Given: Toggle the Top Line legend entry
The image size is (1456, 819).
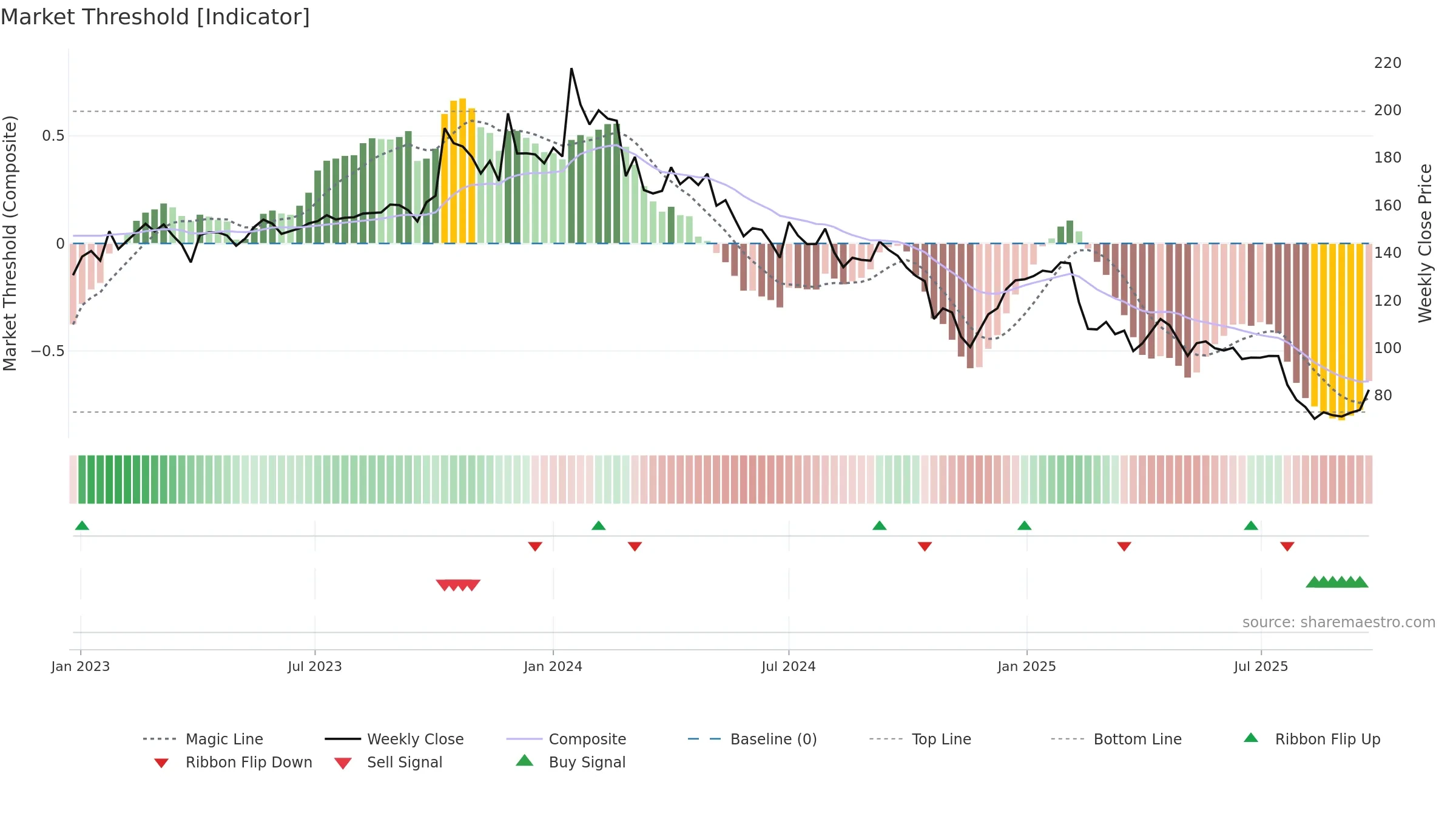Looking at the screenshot, I should (x=920, y=739).
